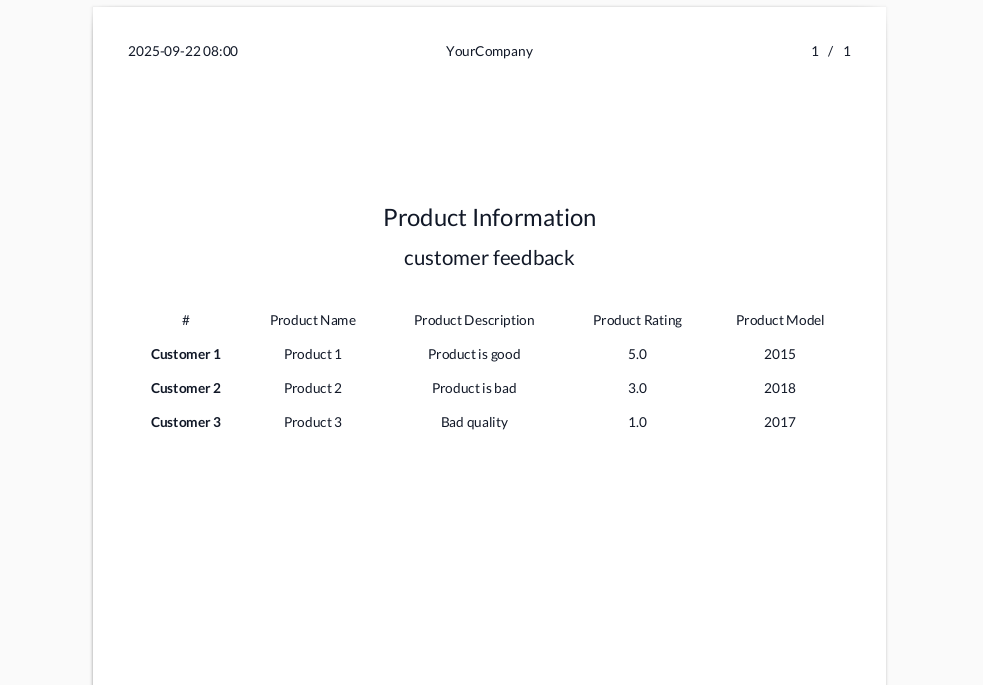Select the Product Name column header
Screen dimensions: 983x685
click(313, 320)
